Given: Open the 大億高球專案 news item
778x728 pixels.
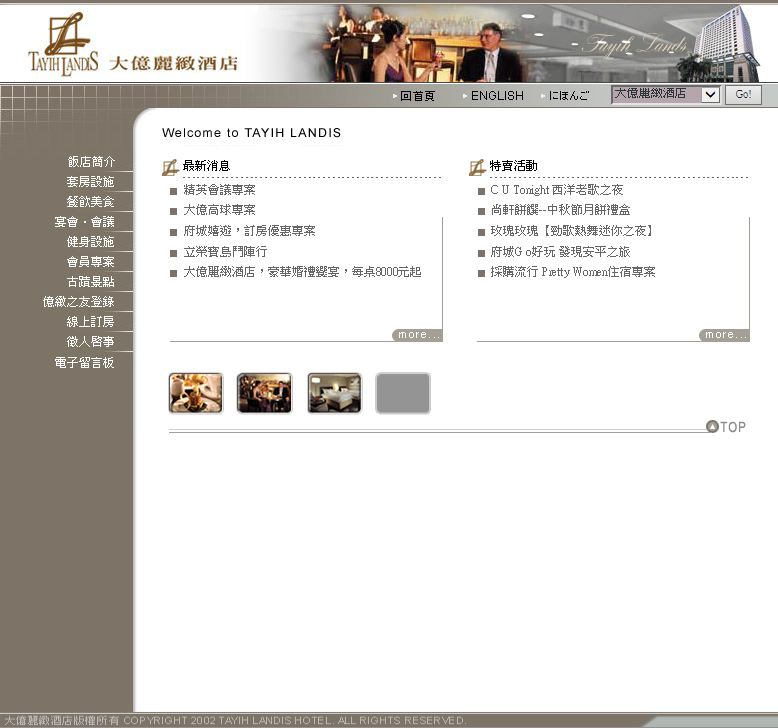Looking at the screenshot, I should click(219, 210).
